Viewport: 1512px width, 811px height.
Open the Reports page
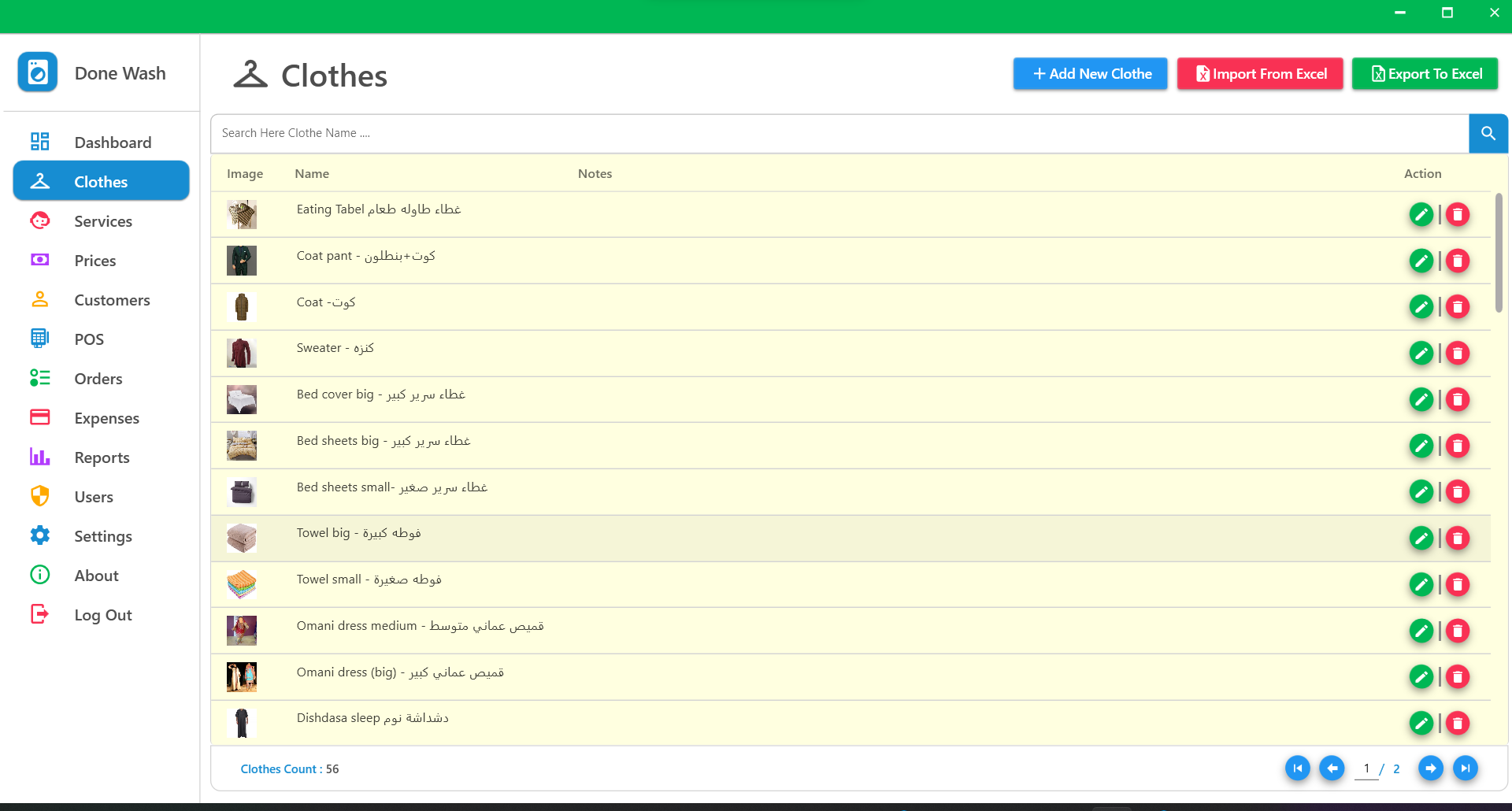[x=101, y=457]
